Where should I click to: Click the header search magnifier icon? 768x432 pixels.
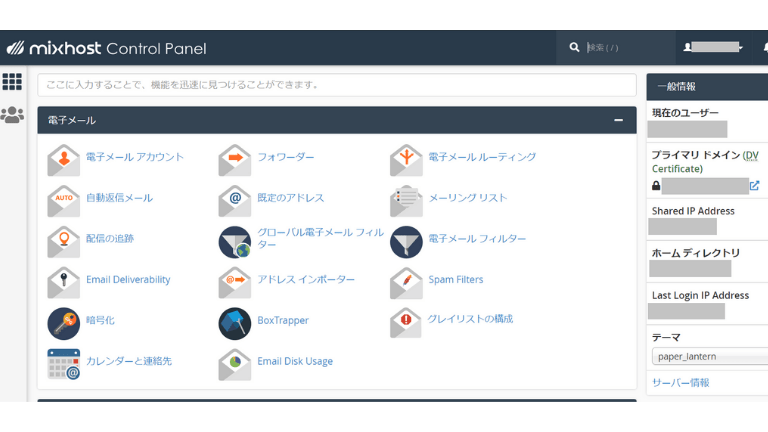[x=574, y=47]
